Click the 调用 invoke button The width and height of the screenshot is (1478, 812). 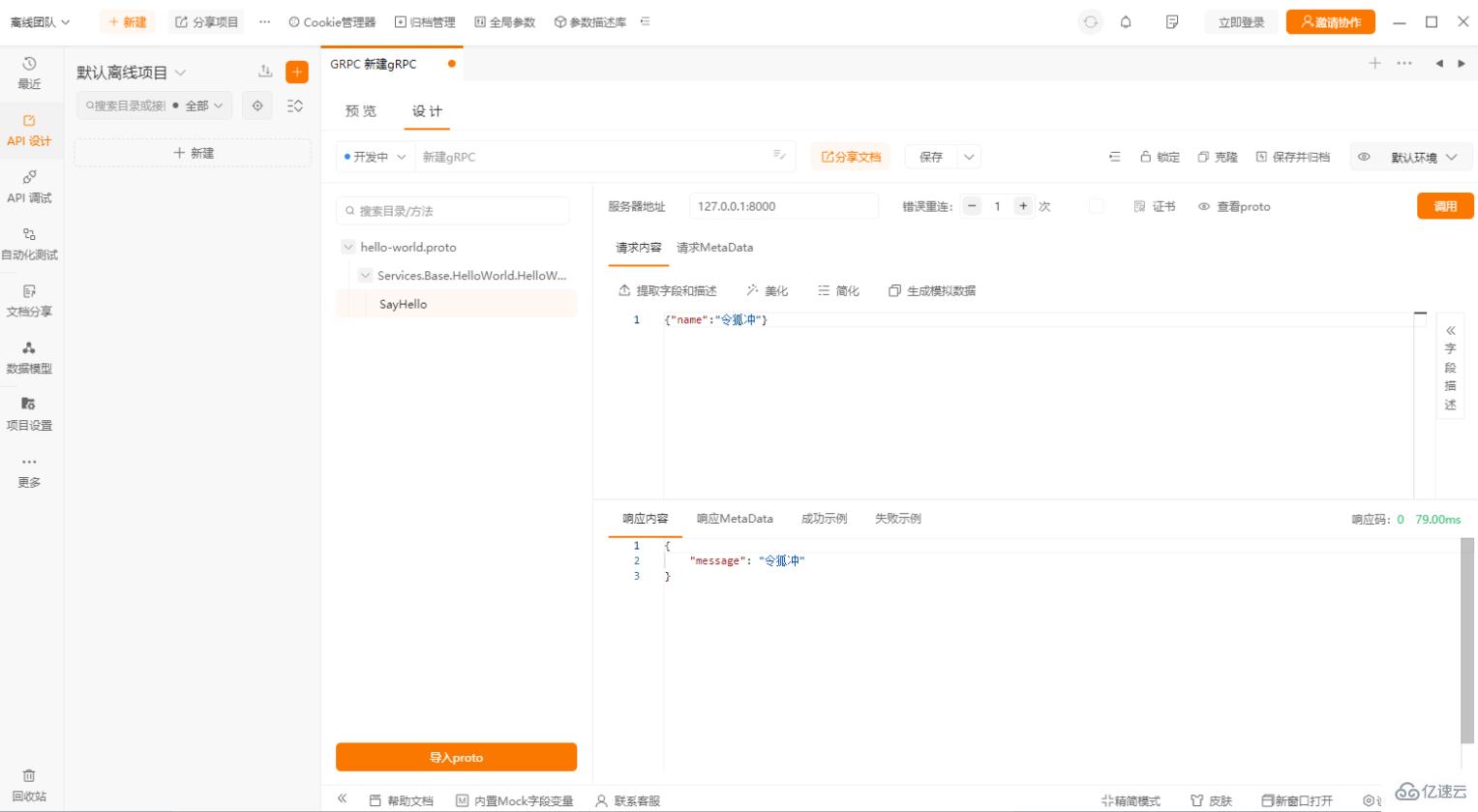(x=1445, y=206)
